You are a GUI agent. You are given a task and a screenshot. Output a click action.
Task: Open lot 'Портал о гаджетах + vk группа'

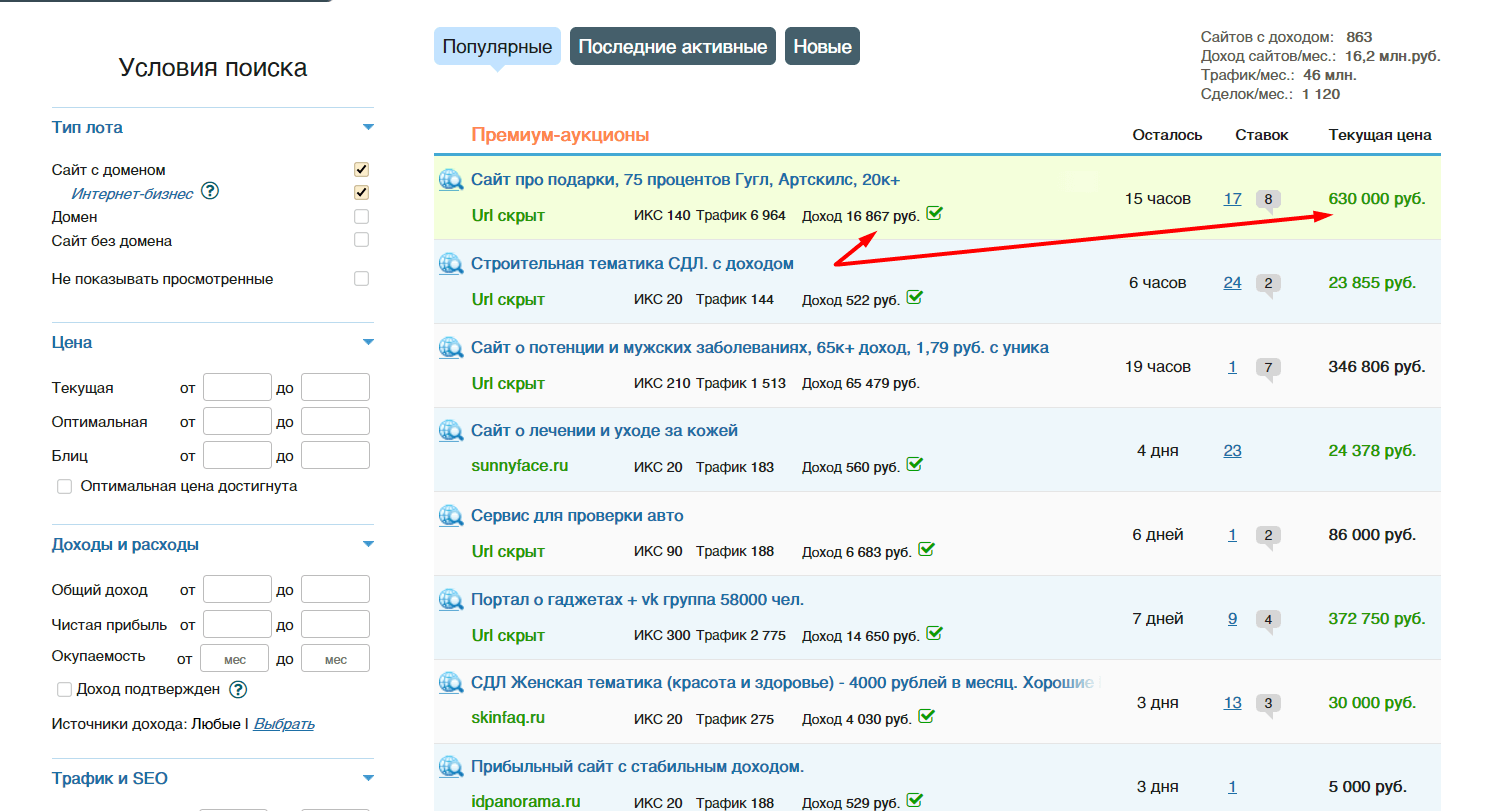click(637, 600)
